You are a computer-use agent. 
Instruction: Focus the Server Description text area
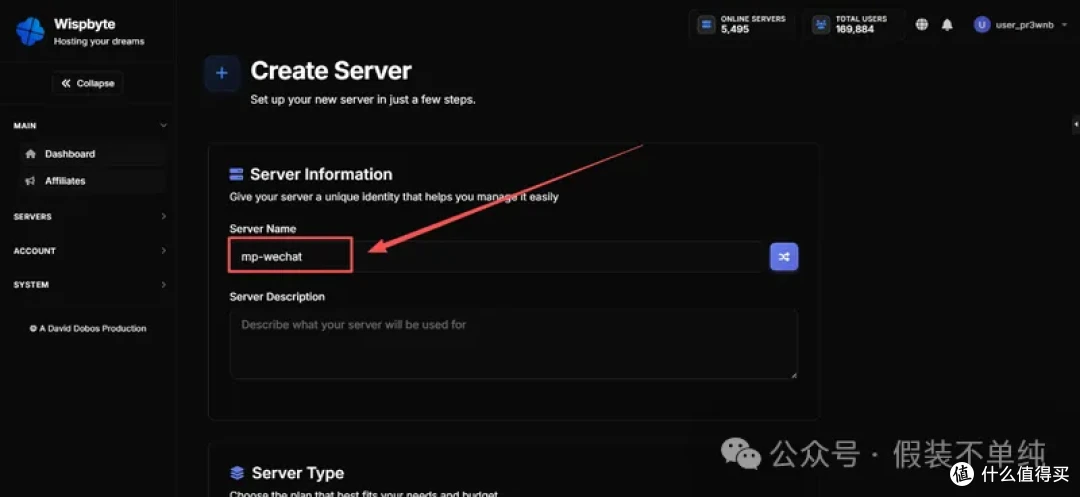[x=514, y=344]
